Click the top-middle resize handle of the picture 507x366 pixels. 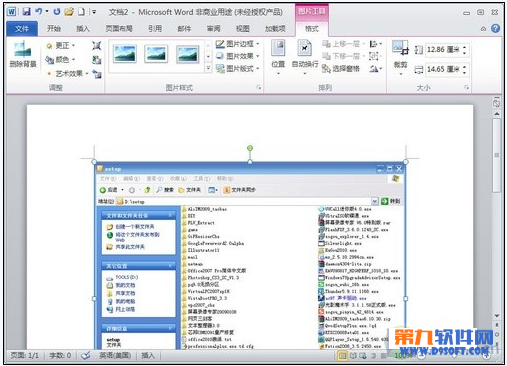[250, 162]
